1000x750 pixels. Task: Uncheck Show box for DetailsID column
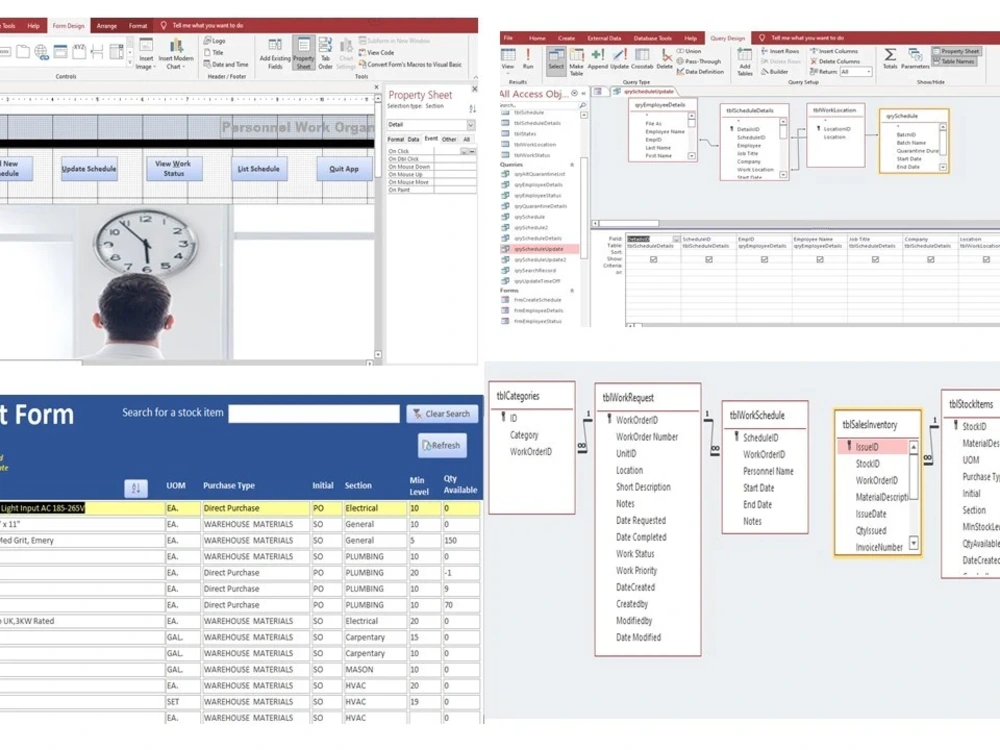(654, 260)
